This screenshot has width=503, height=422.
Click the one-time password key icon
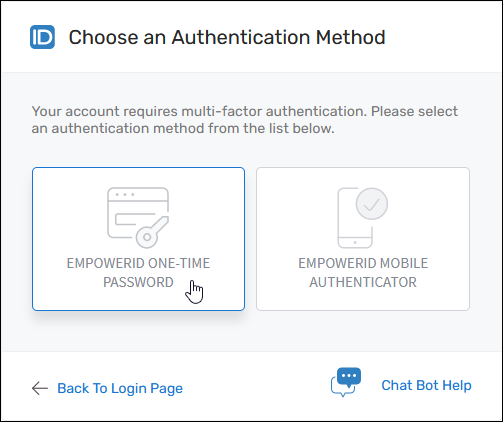tap(138, 218)
